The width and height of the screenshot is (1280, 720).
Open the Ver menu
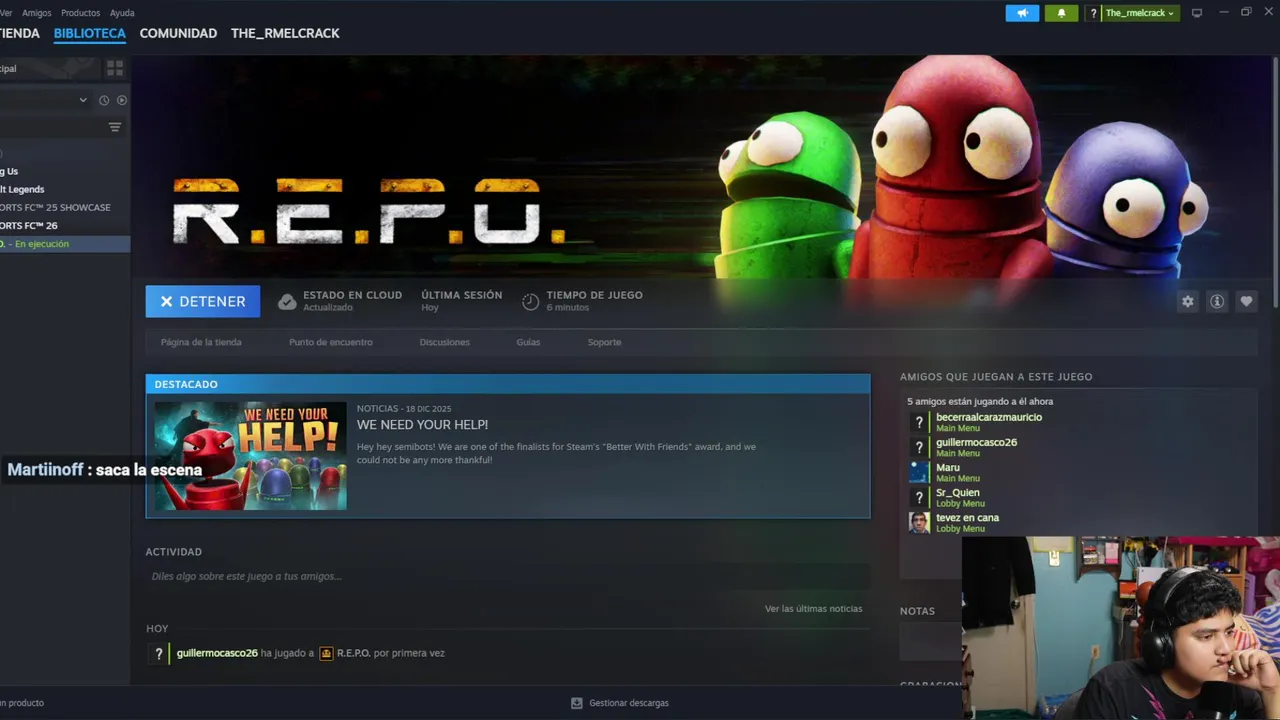coord(6,13)
